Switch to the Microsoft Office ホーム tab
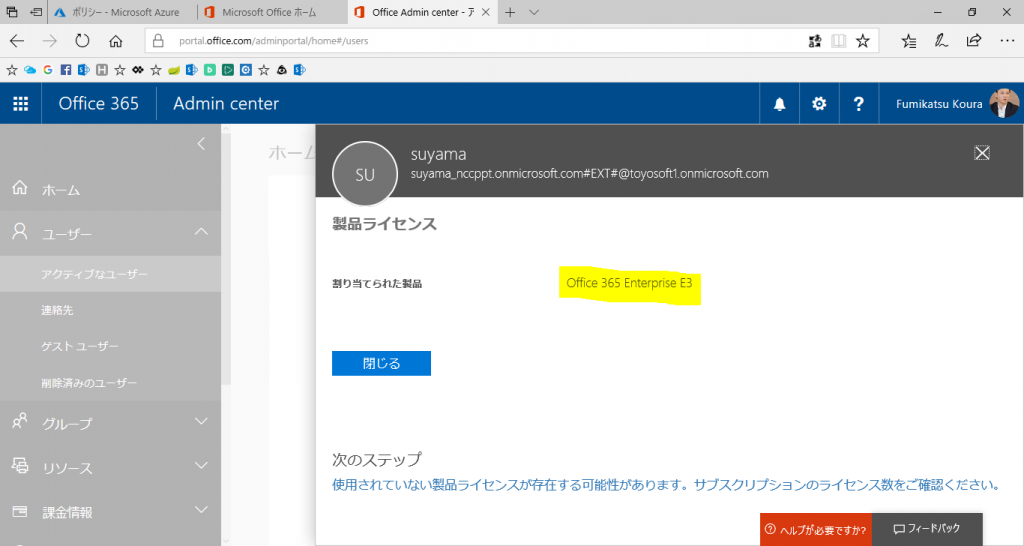 coord(272,12)
